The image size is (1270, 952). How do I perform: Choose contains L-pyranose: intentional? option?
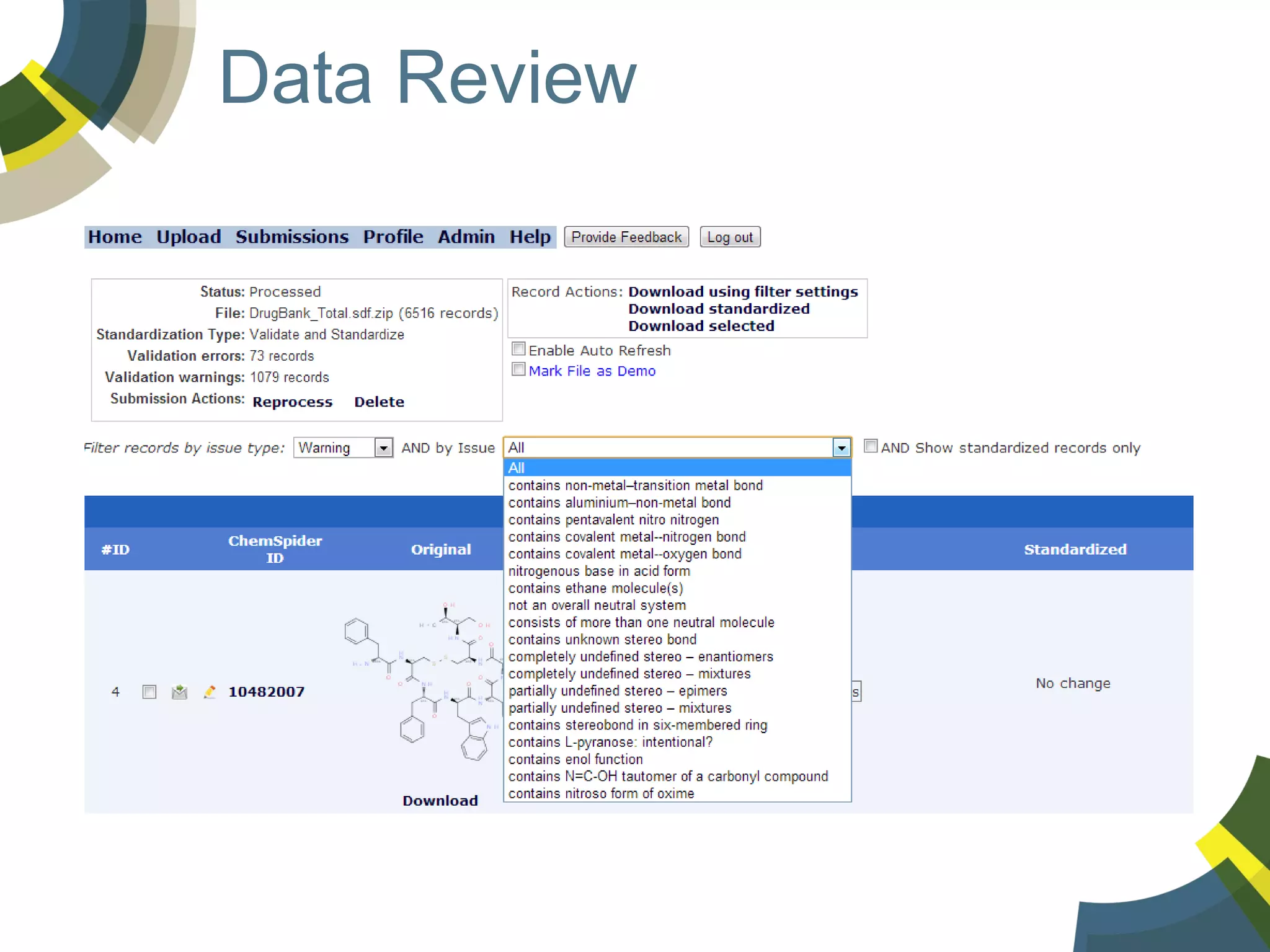tap(677, 742)
